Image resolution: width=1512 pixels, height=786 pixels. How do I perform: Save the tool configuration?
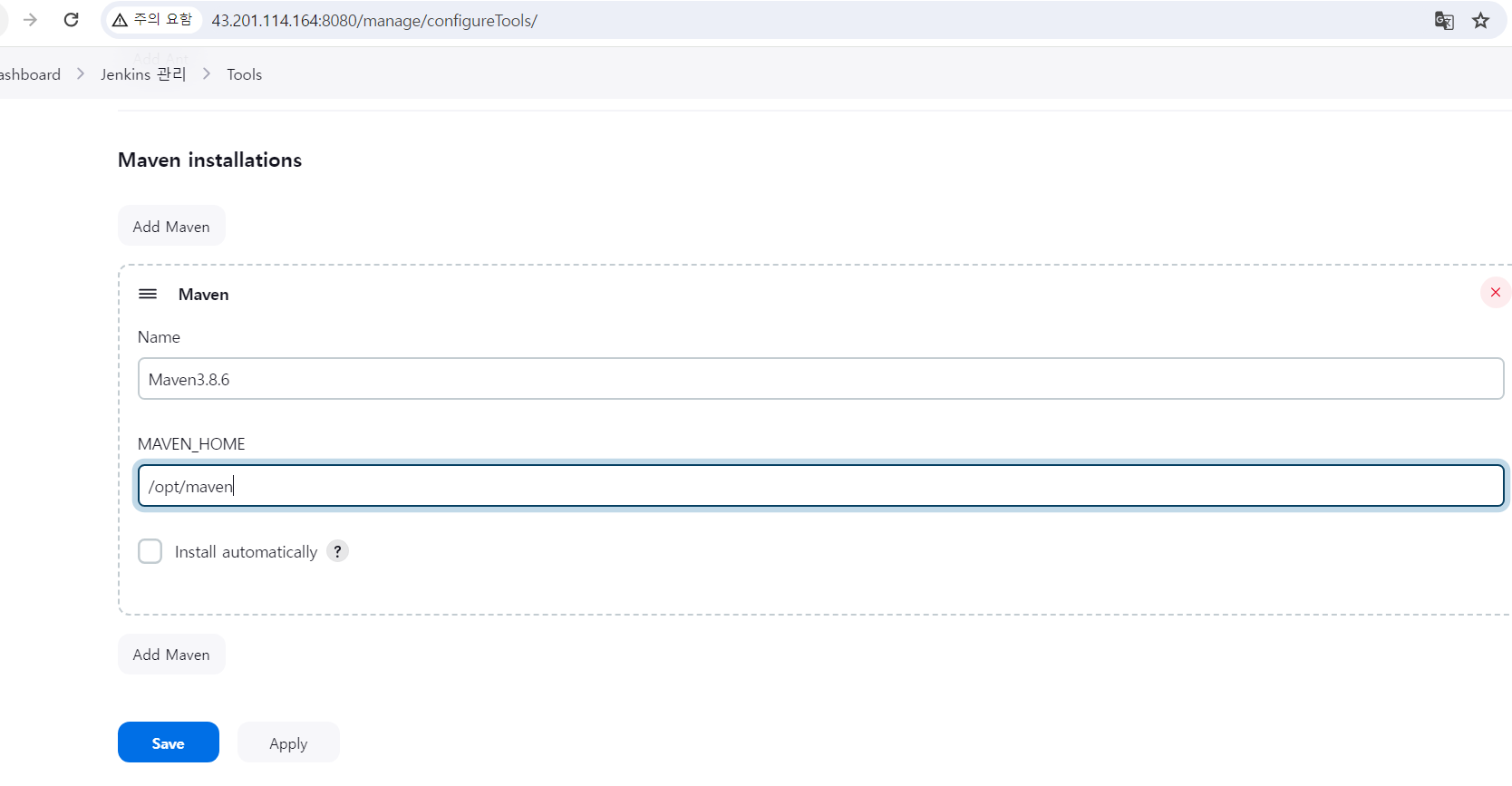pyautogui.click(x=169, y=742)
